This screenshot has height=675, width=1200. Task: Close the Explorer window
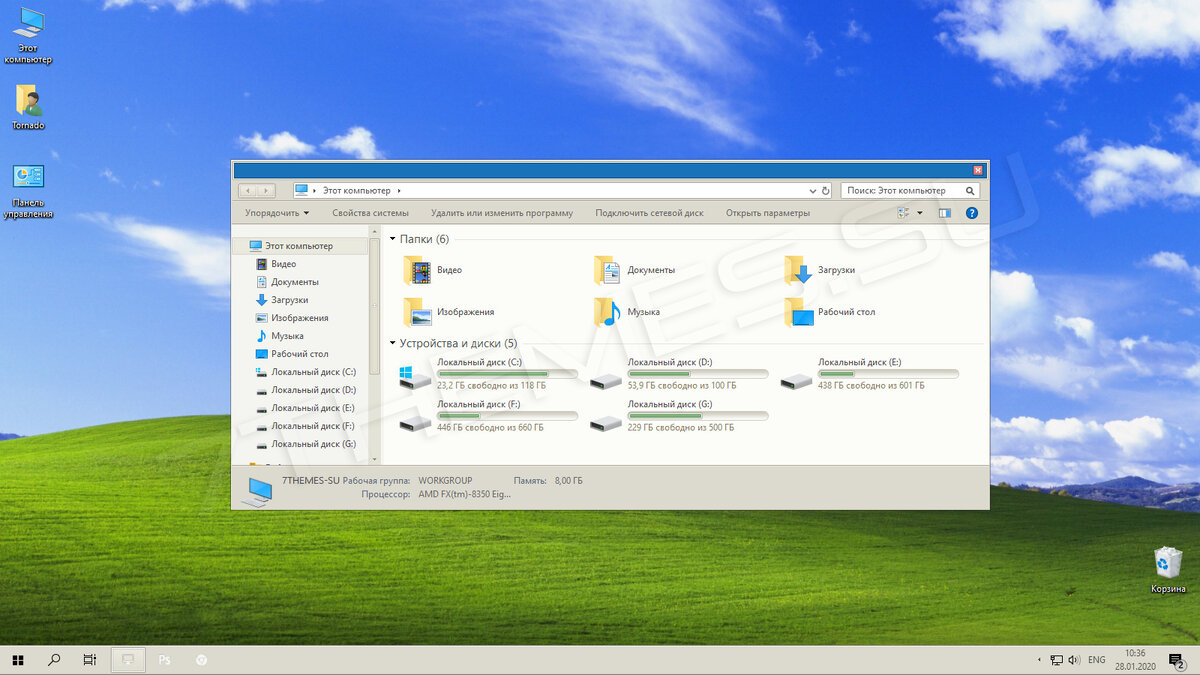(978, 171)
